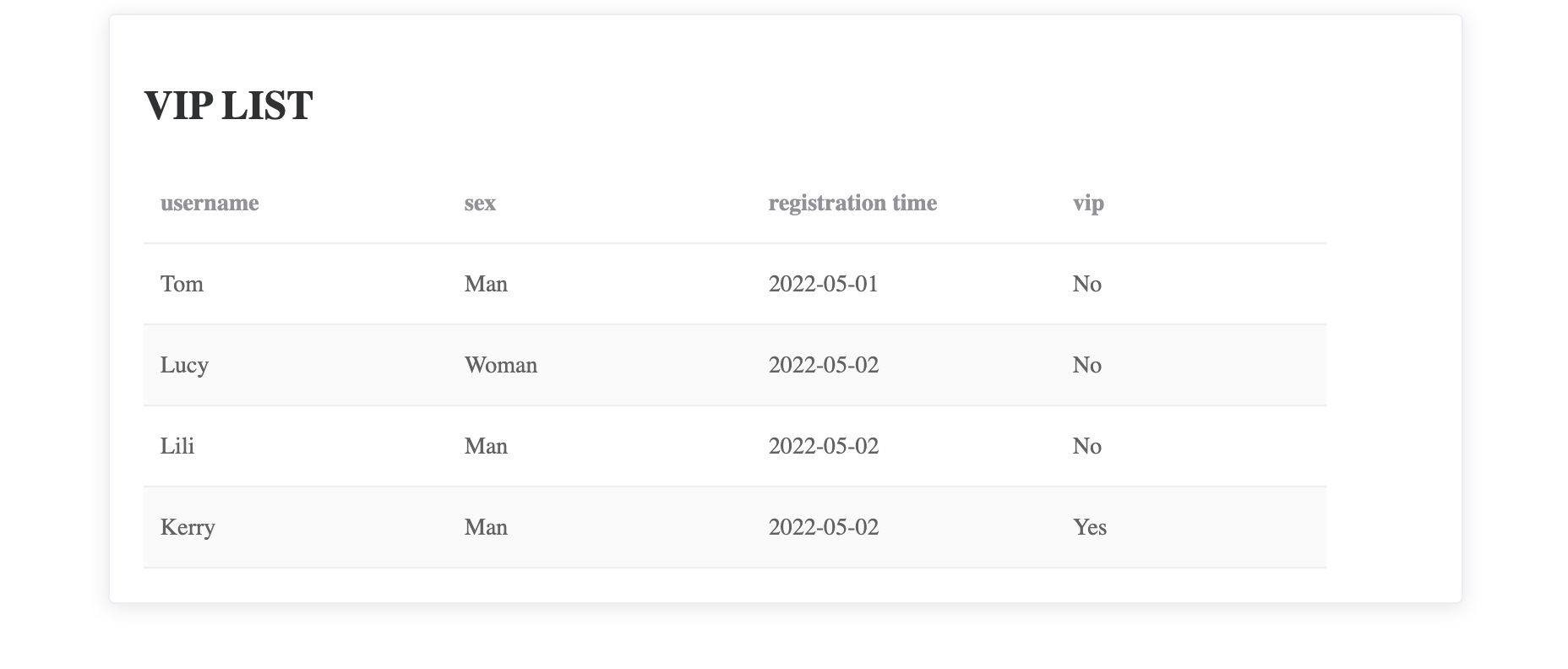Image resolution: width=1568 pixels, height=669 pixels.
Task: Click Woman in Lucy's row
Action: click(501, 366)
